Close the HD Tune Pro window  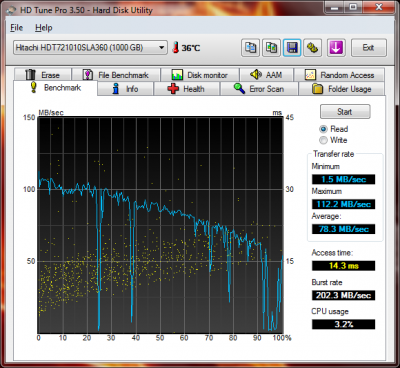click(379, 7)
